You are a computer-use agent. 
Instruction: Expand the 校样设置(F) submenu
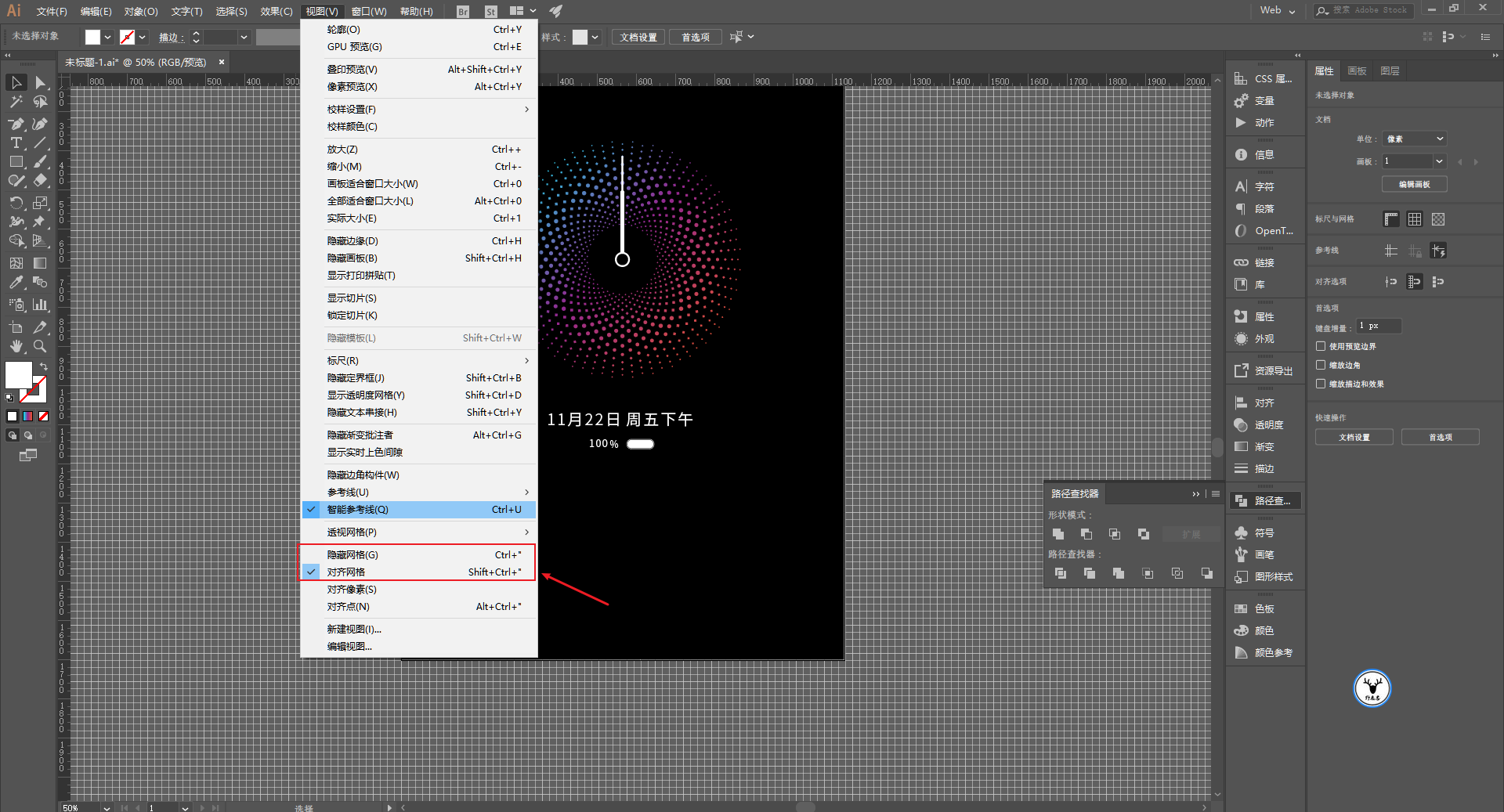(419, 109)
